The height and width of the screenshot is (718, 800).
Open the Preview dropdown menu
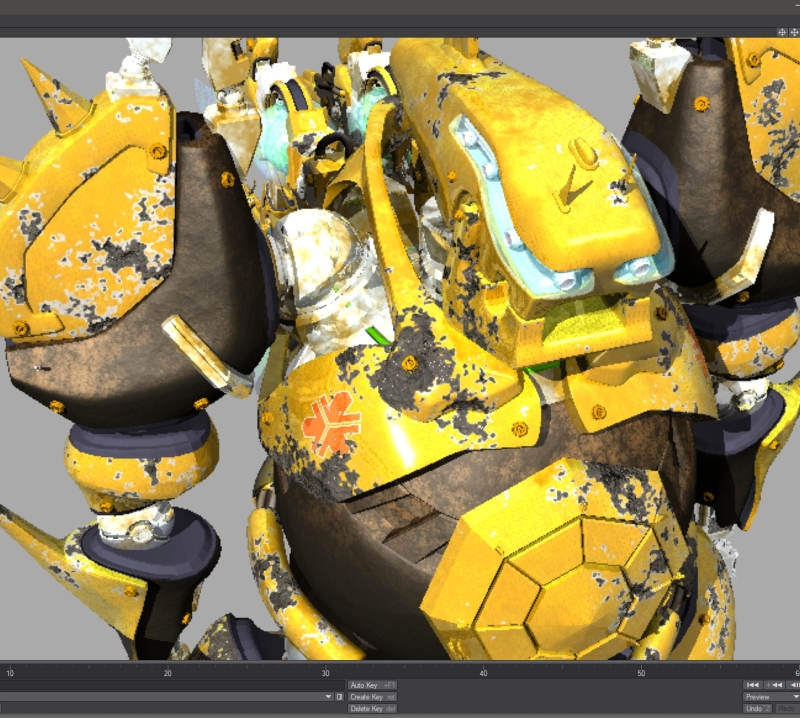771,696
